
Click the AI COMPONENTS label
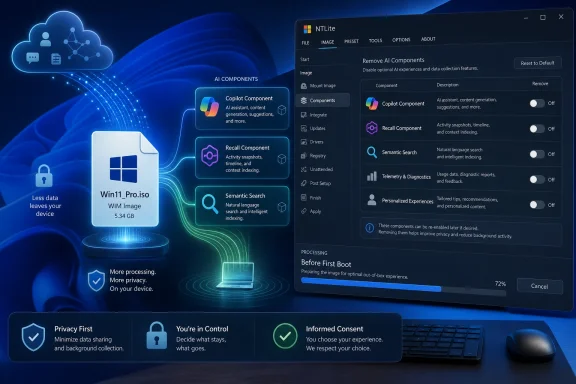[x=236, y=79]
